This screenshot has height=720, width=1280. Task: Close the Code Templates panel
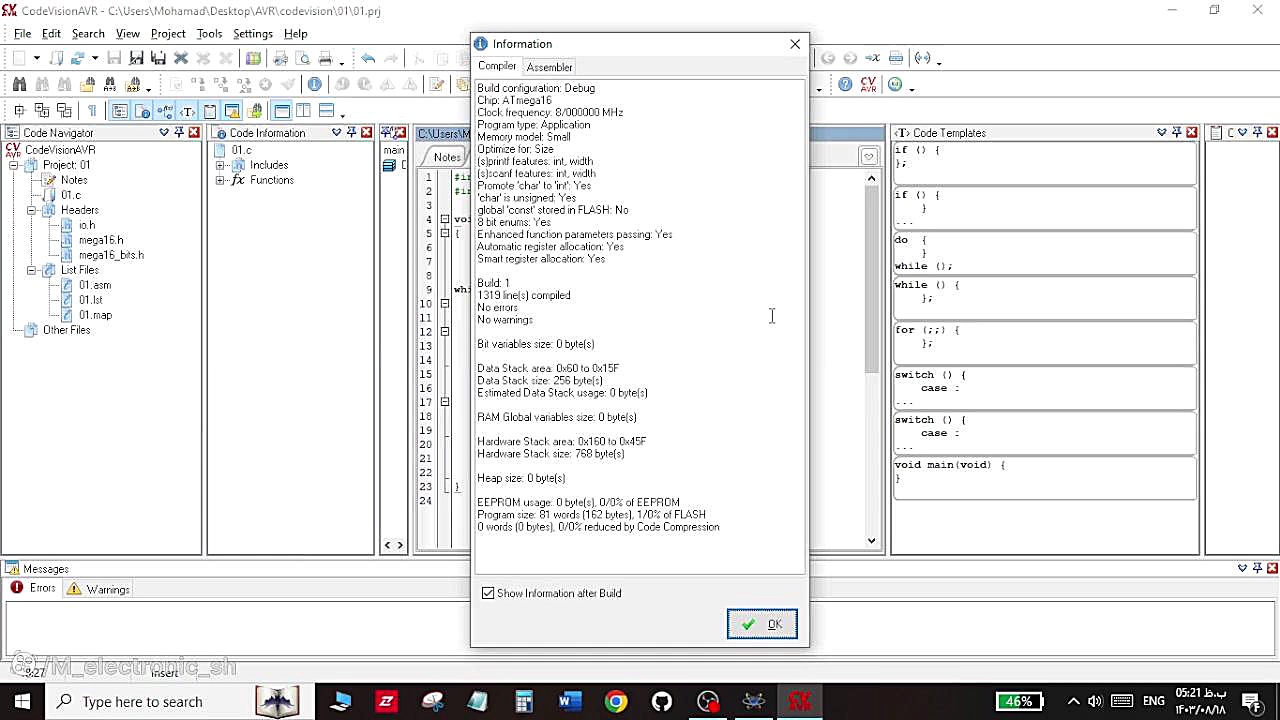click(x=1191, y=133)
